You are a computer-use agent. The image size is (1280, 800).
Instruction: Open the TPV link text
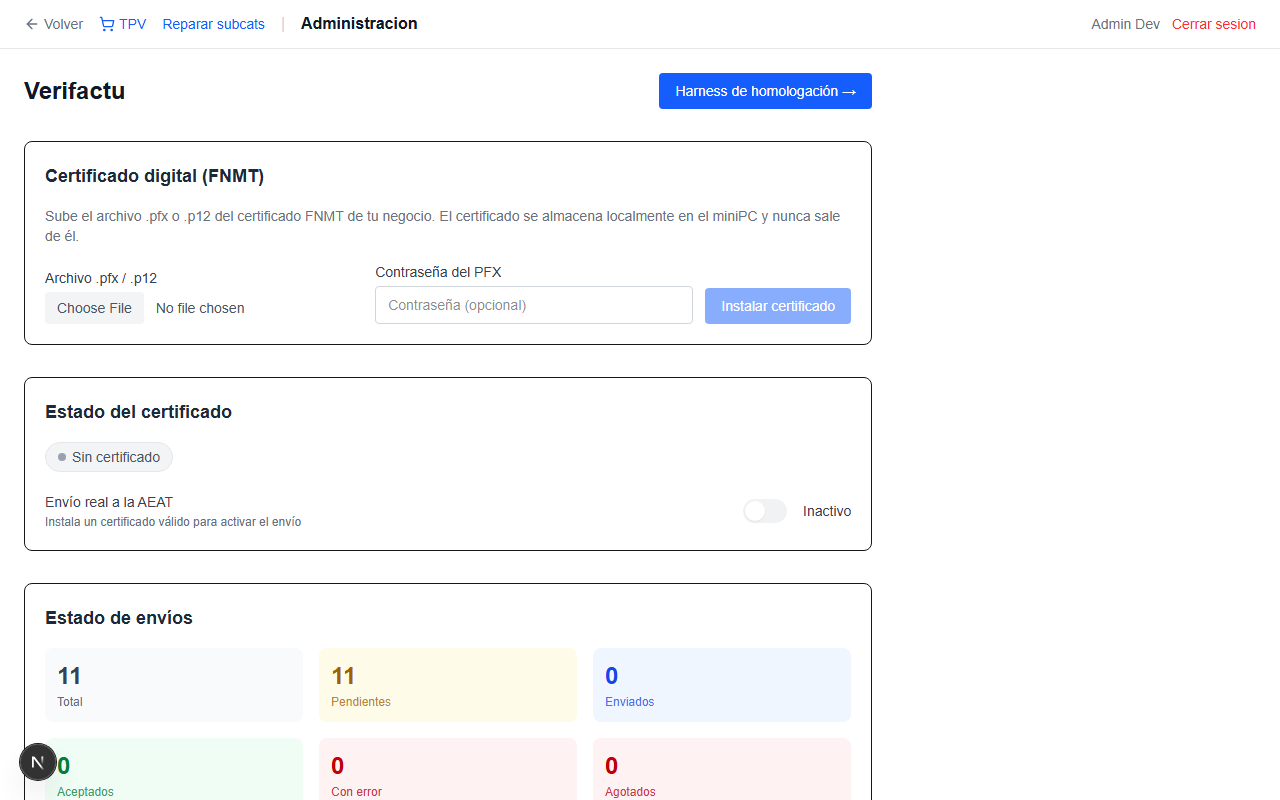133,24
